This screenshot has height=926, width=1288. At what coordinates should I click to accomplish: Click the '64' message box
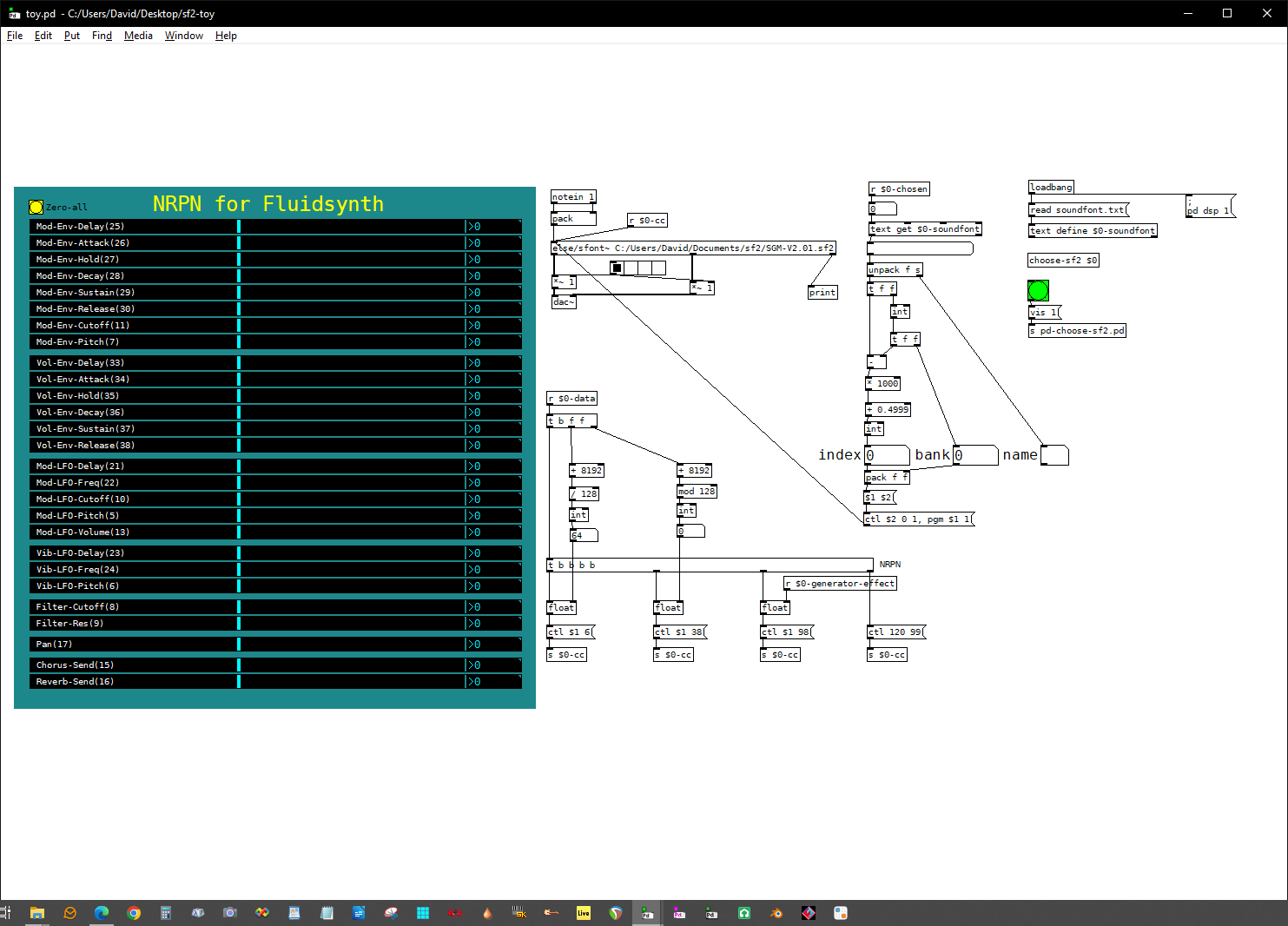[584, 535]
